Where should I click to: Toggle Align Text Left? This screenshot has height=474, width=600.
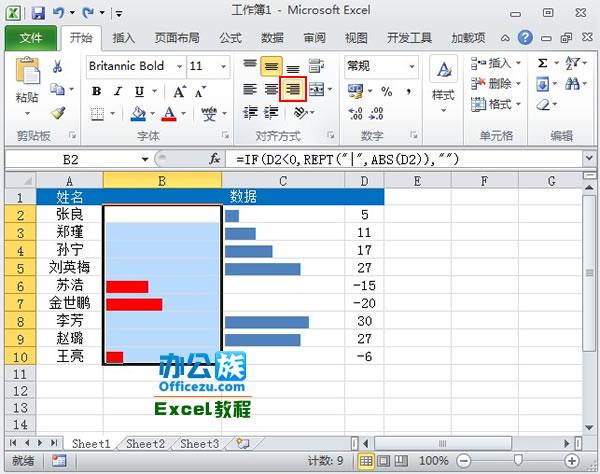250,90
